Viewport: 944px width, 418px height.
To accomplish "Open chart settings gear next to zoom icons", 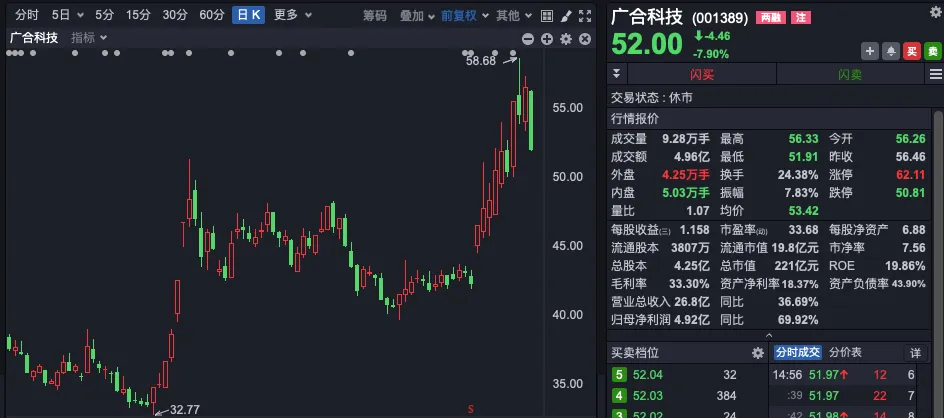I will pos(566,38).
